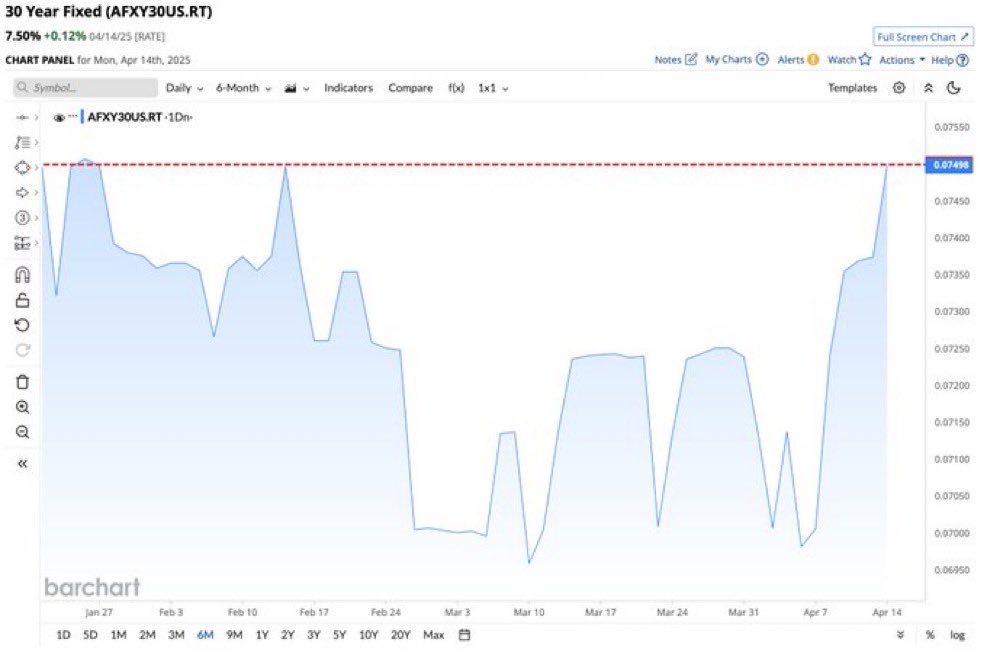
Task: Delete drawings with the trash icon
Action: [x=22, y=382]
